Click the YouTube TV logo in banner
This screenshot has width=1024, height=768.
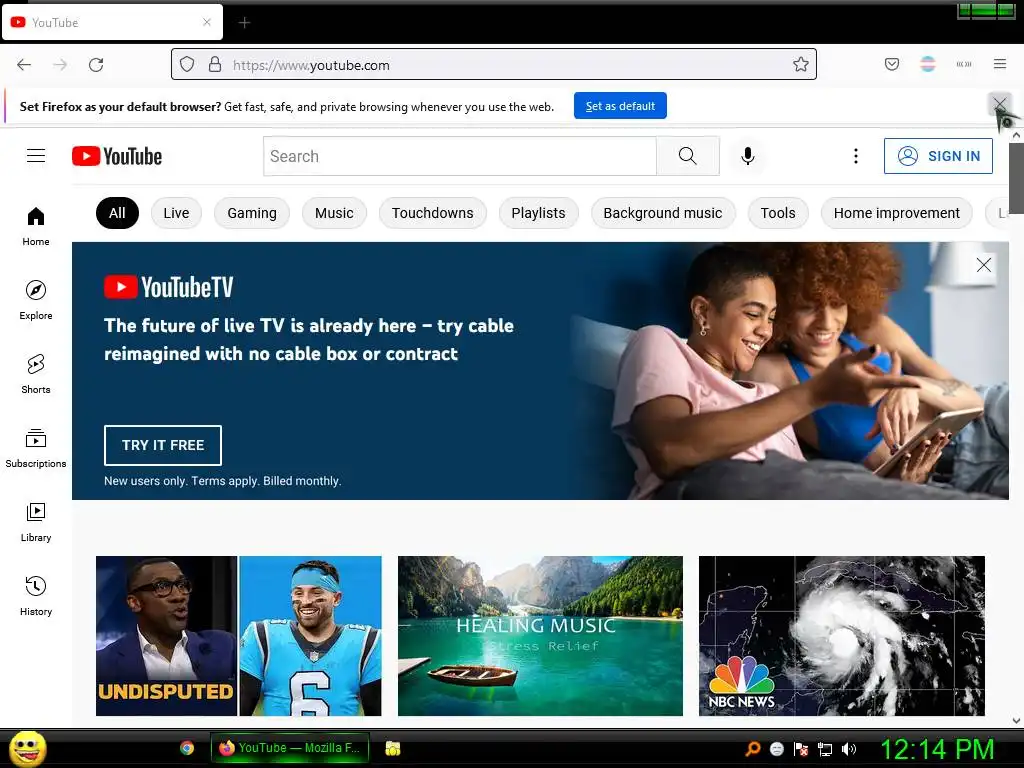(x=168, y=287)
